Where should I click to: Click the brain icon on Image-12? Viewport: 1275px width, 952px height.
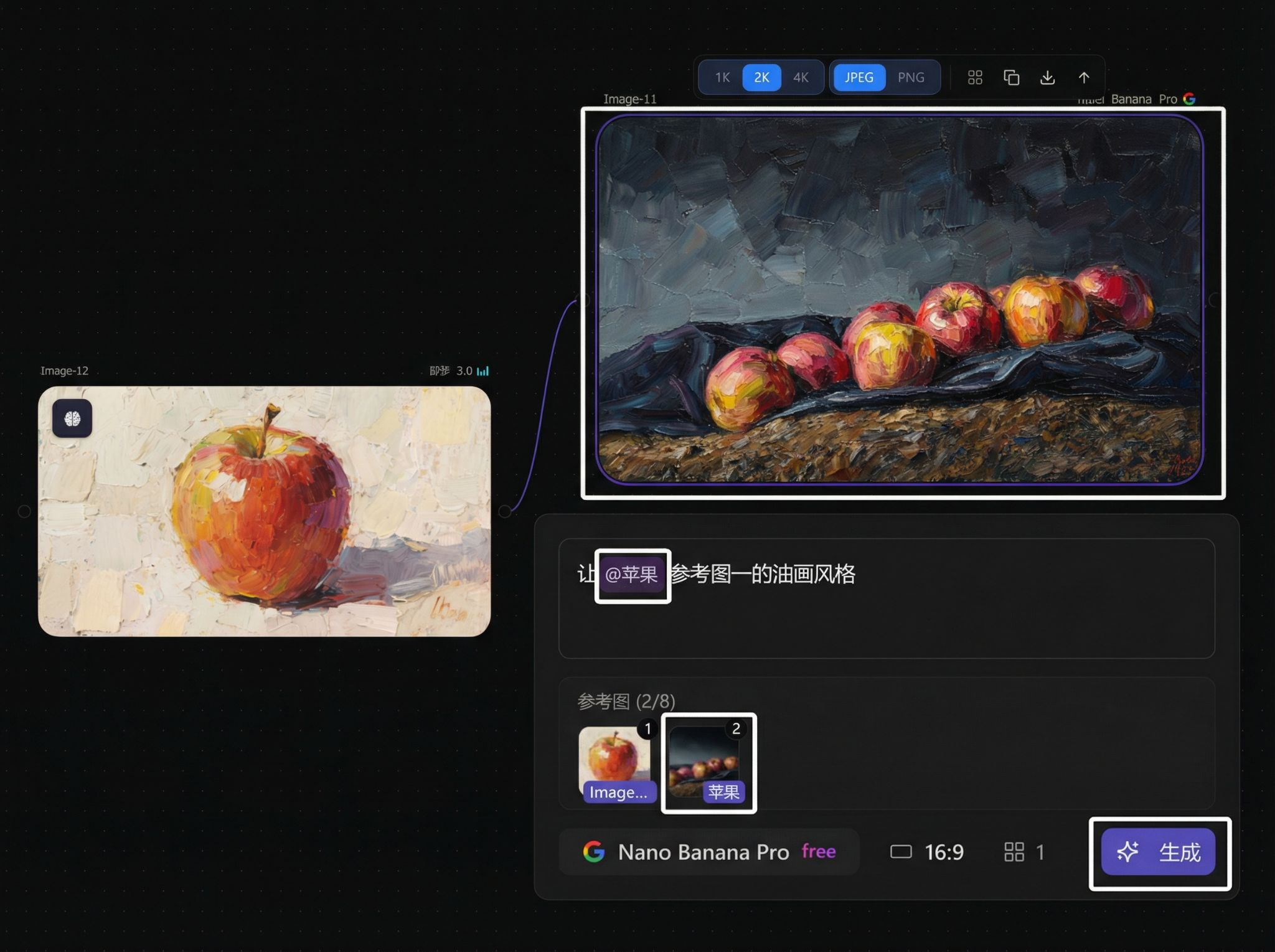point(72,418)
